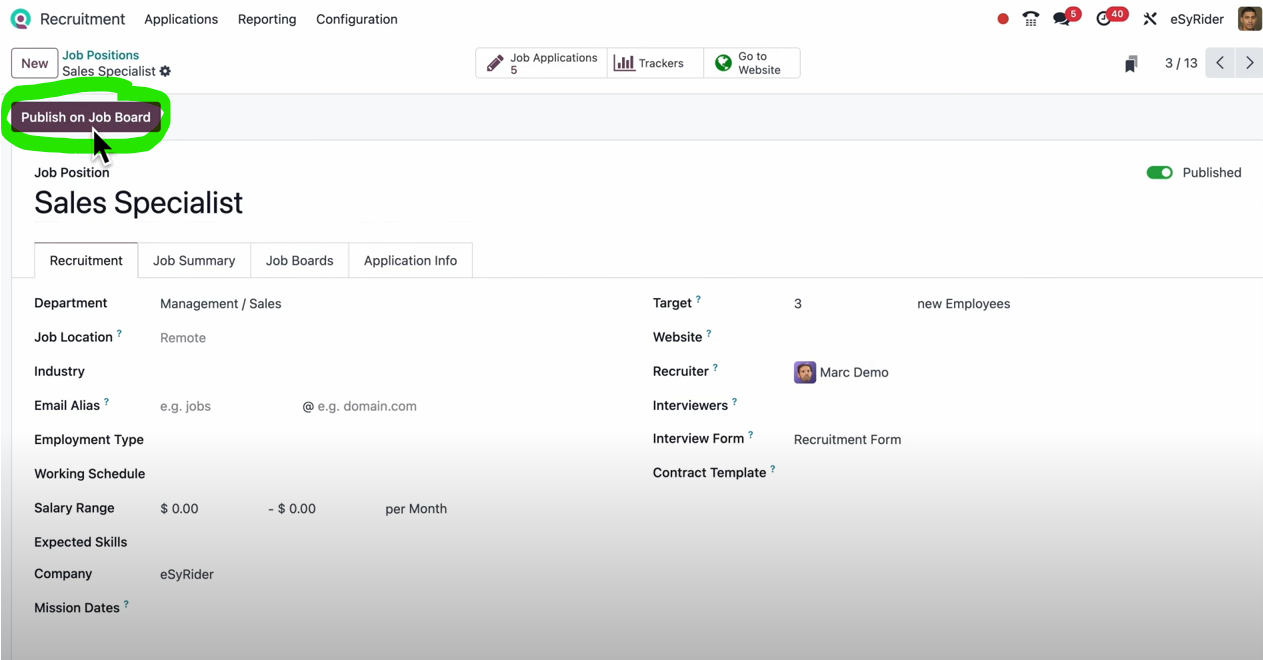1263x660 pixels.
Task: Click the next record arrow in pager
Action: click(1248, 62)
